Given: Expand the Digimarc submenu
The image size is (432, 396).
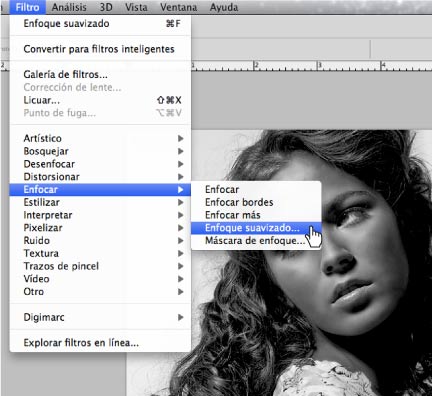Looking at the screenshot, I should 100,317.
